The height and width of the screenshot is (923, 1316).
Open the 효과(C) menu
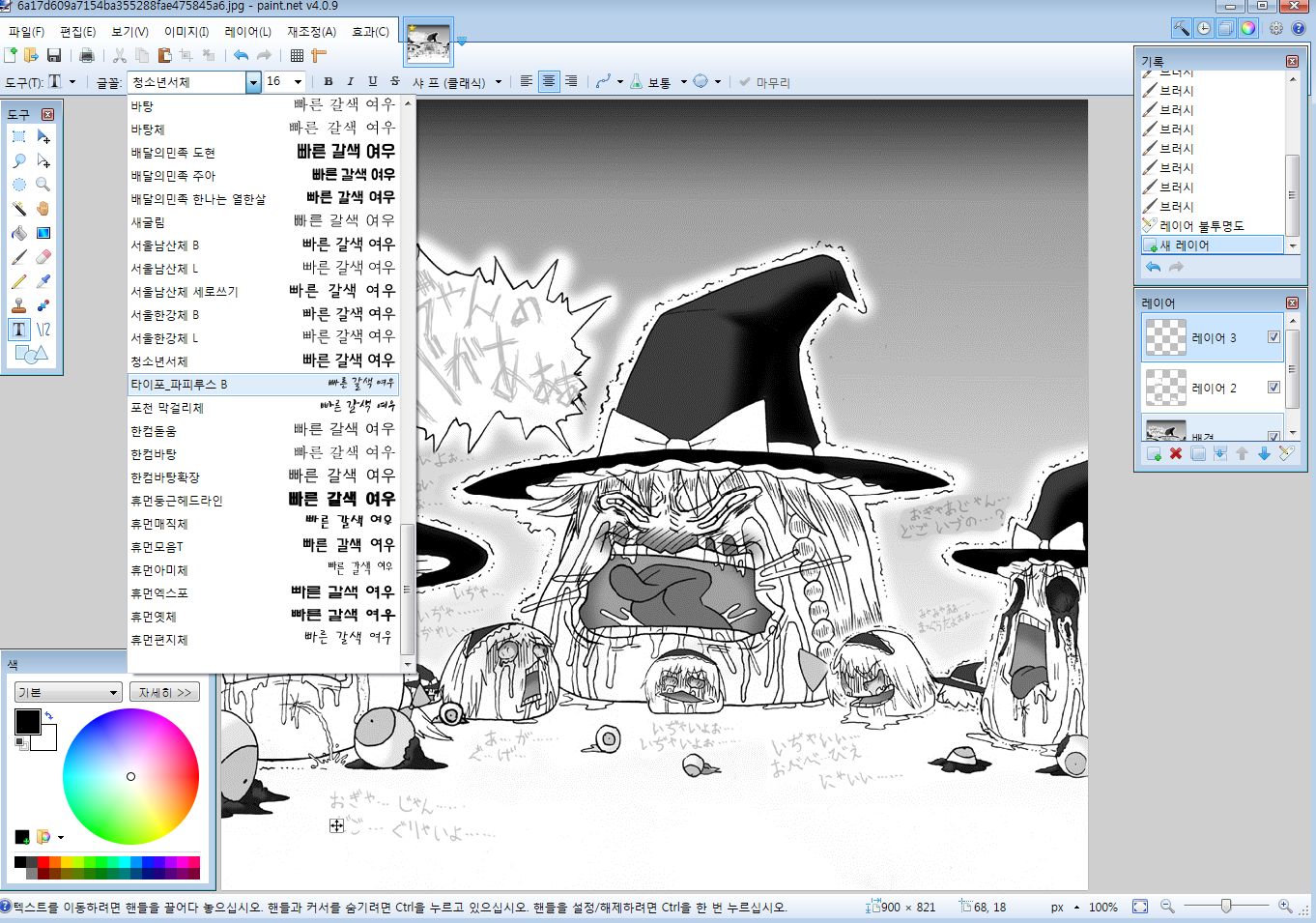click(x=370, y=32)
